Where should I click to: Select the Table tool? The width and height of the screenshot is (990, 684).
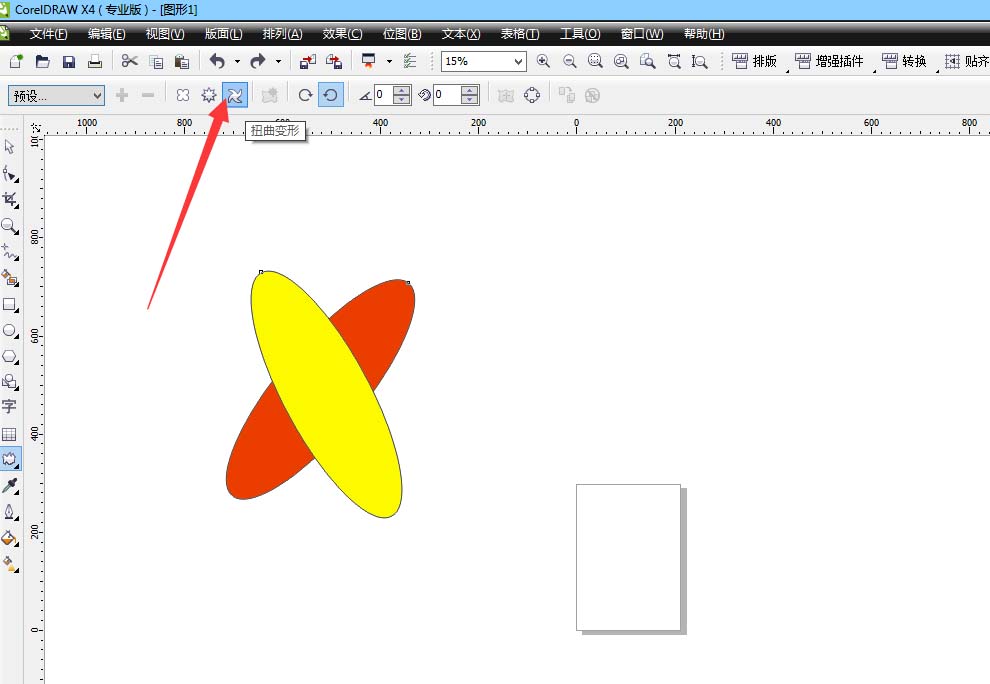coord(10,434)
